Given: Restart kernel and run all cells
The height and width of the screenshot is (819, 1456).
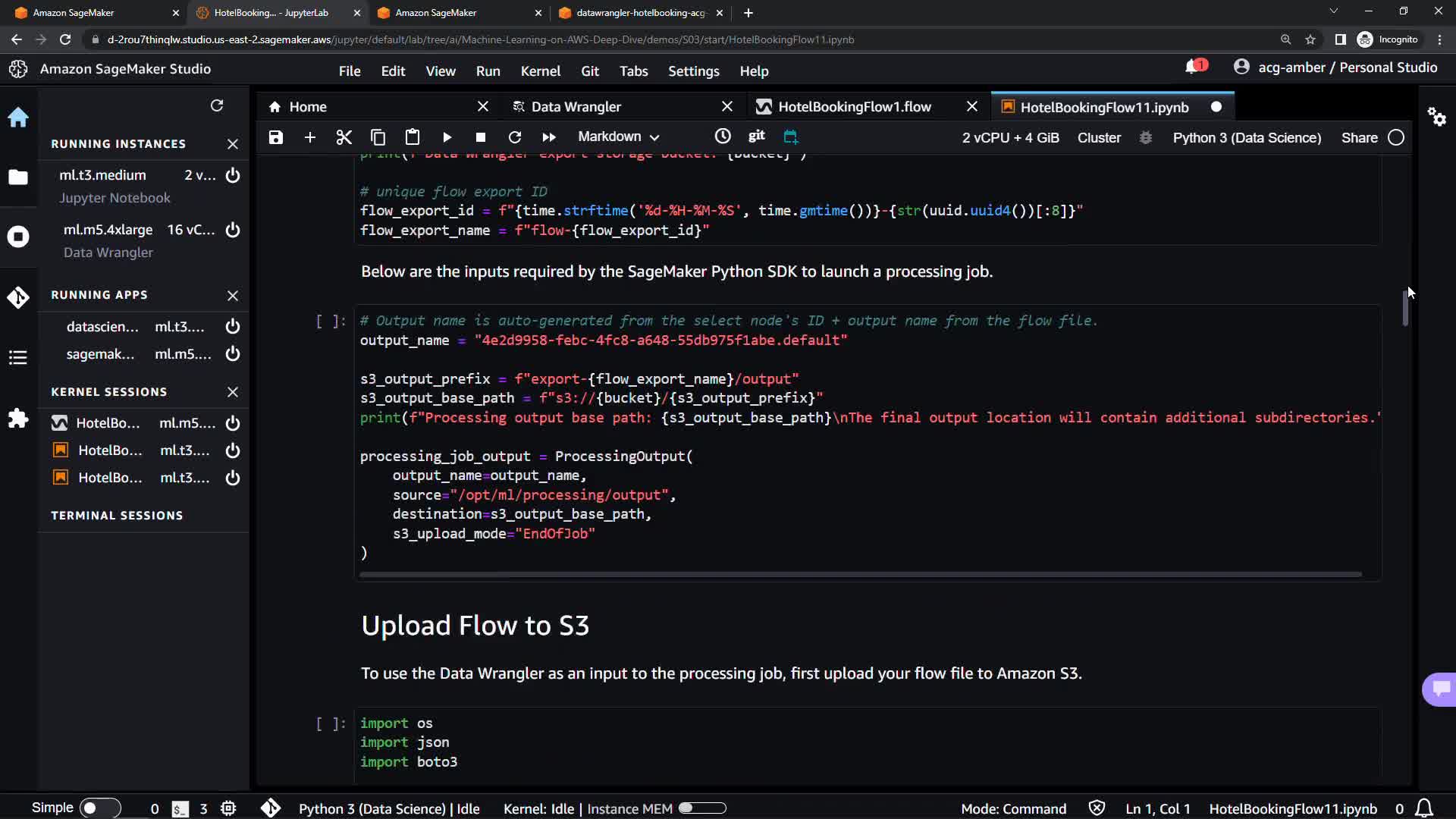Looking at the screenshot, I should (548, 137).
